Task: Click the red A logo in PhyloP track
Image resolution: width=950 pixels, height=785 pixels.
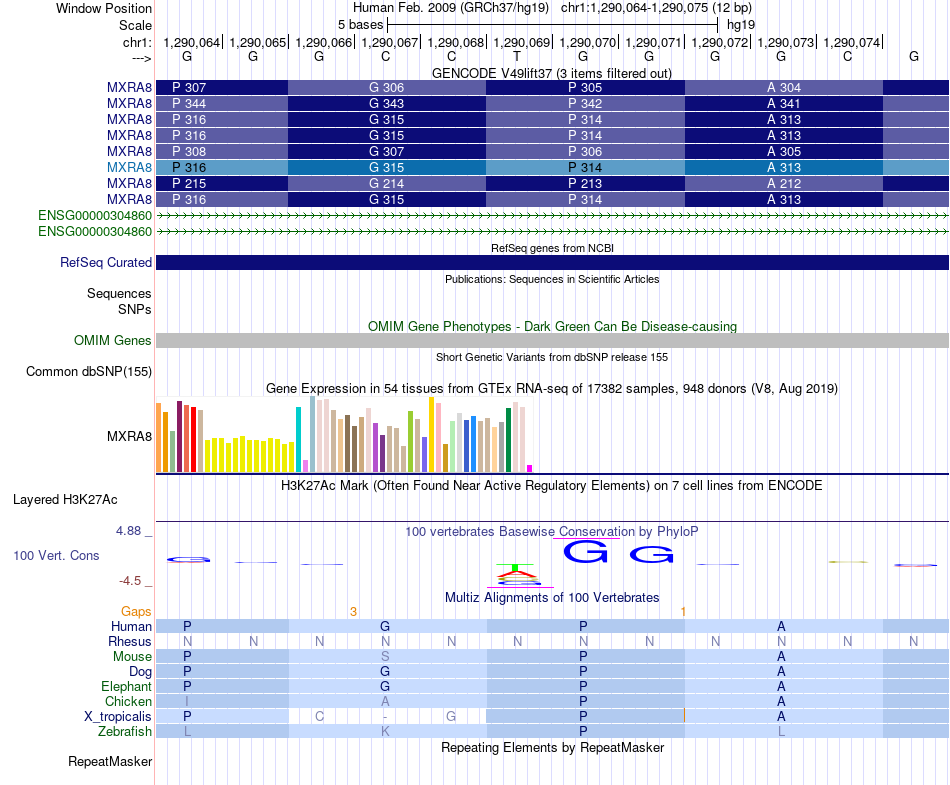Action: pyautogui.click(x=516, y=572)
